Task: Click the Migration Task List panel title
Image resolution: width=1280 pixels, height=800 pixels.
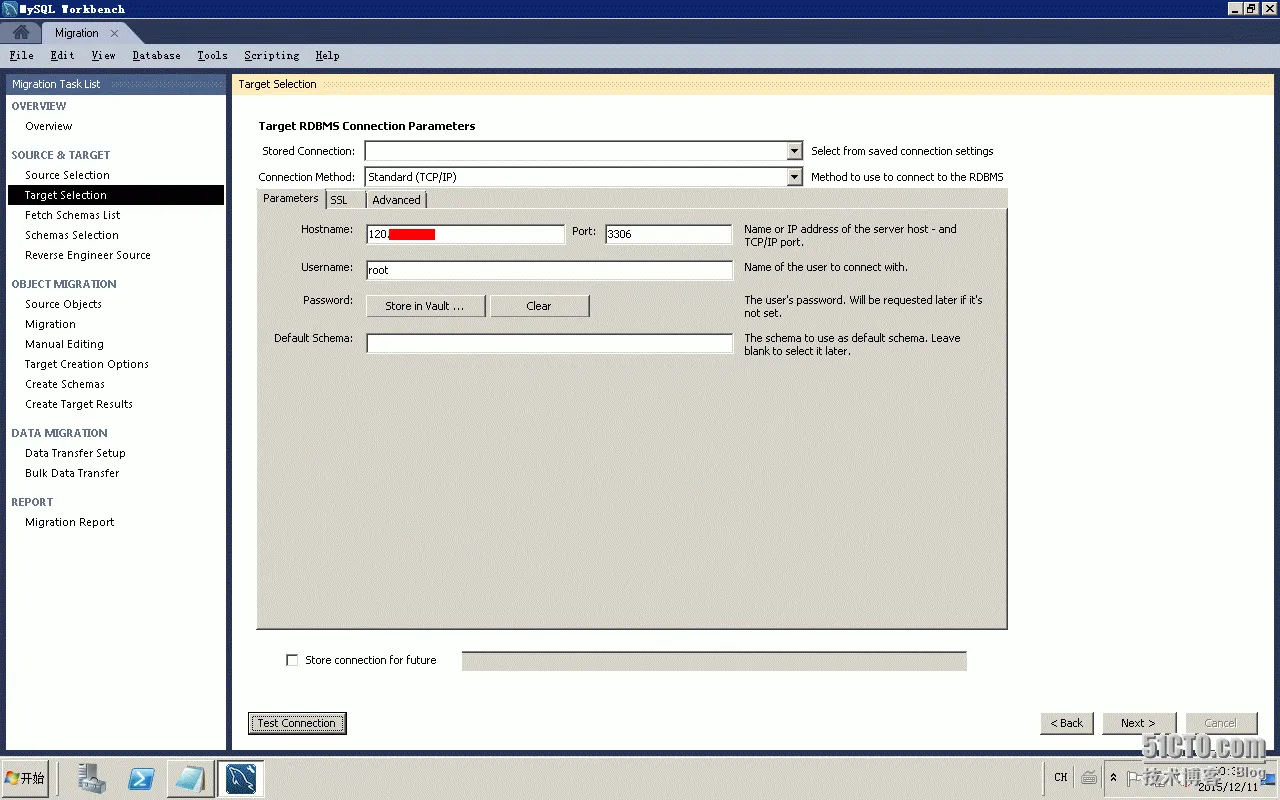Action: coord(56,84)
